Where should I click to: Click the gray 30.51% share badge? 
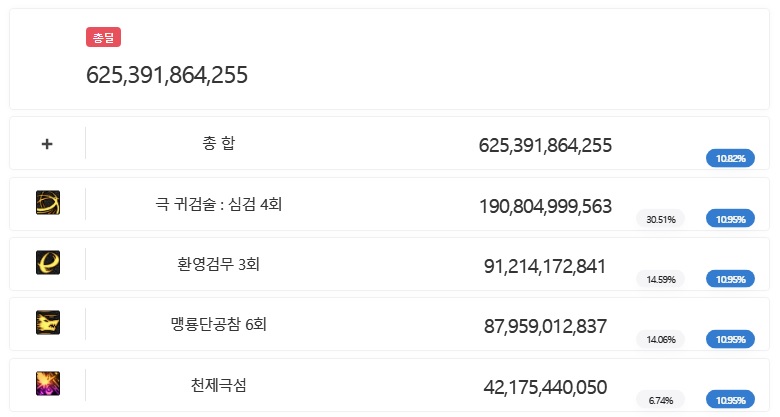click(660, 218)
